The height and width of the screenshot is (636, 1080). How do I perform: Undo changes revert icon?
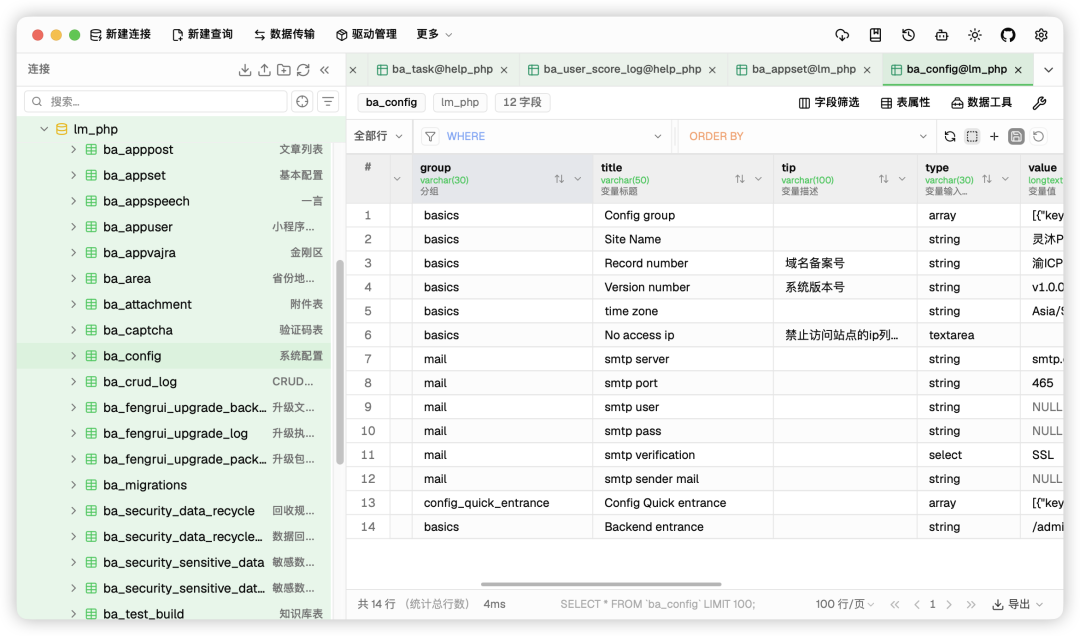(x=1038, y=136)
